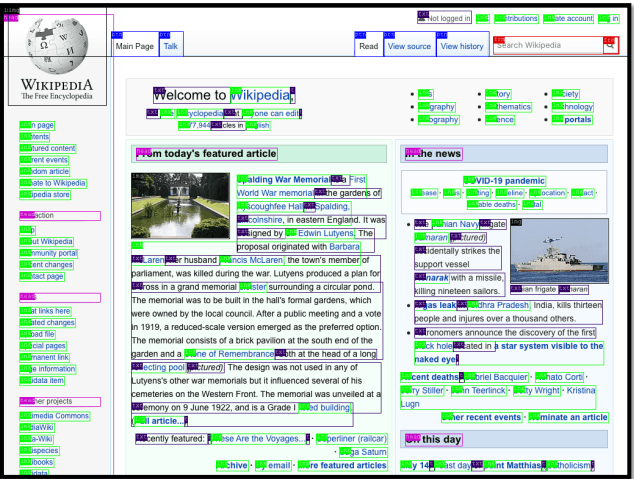
Task: Click the Create account link
Action: point(568,19)
